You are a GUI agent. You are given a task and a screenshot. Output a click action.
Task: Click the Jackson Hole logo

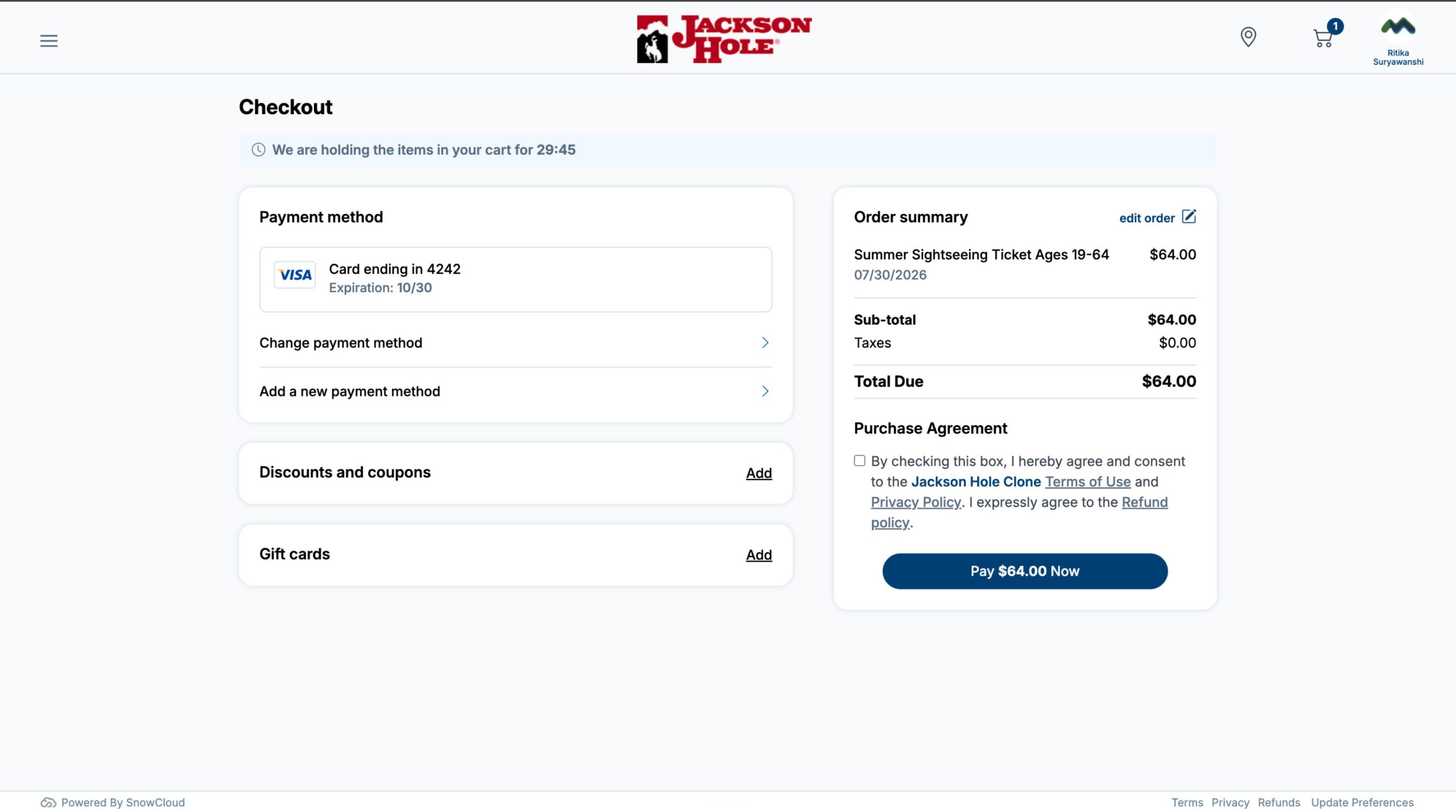[724, 39]
